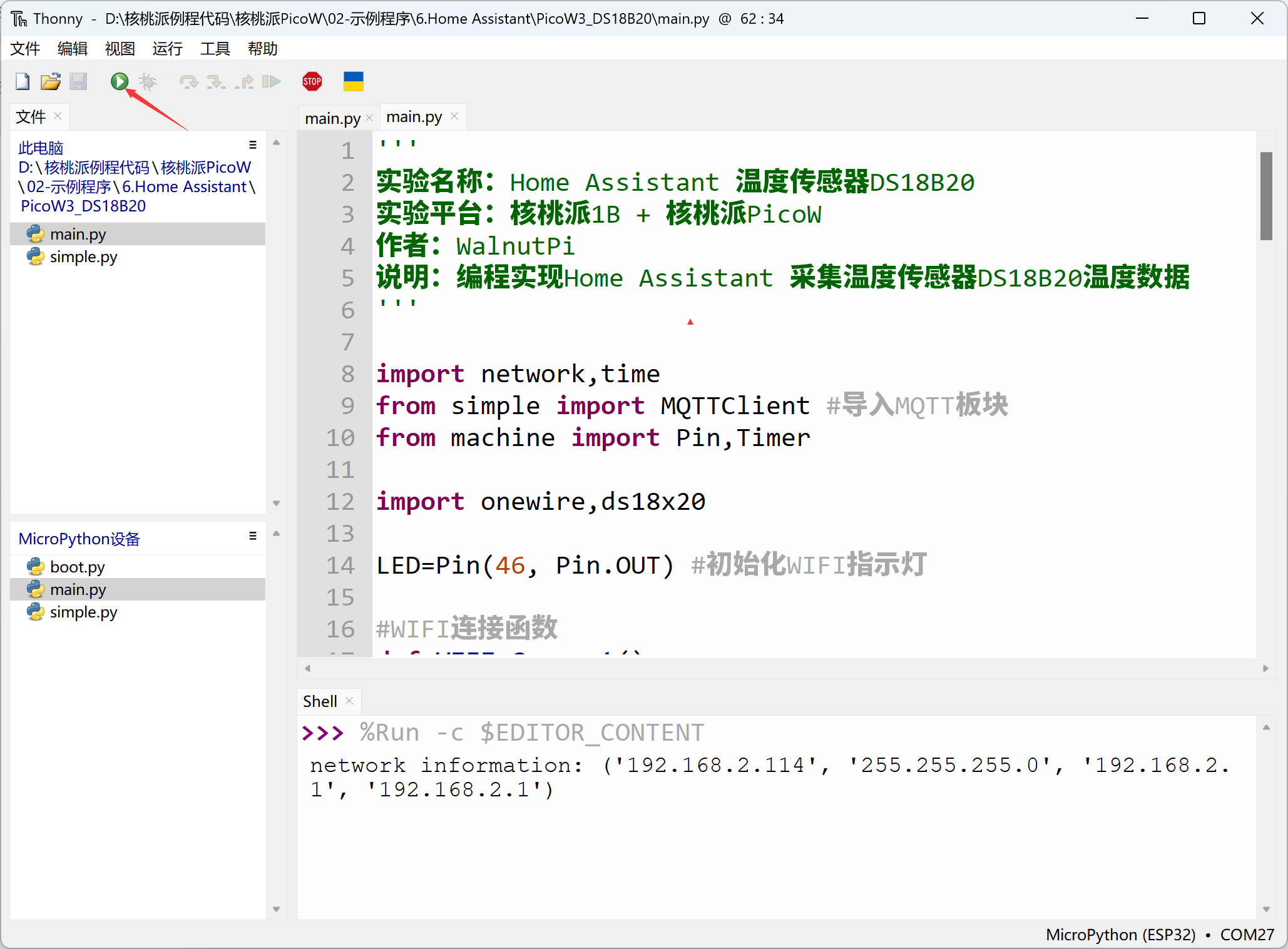
Task: Open the 运行 menu
Action: [x=168, y=49]
